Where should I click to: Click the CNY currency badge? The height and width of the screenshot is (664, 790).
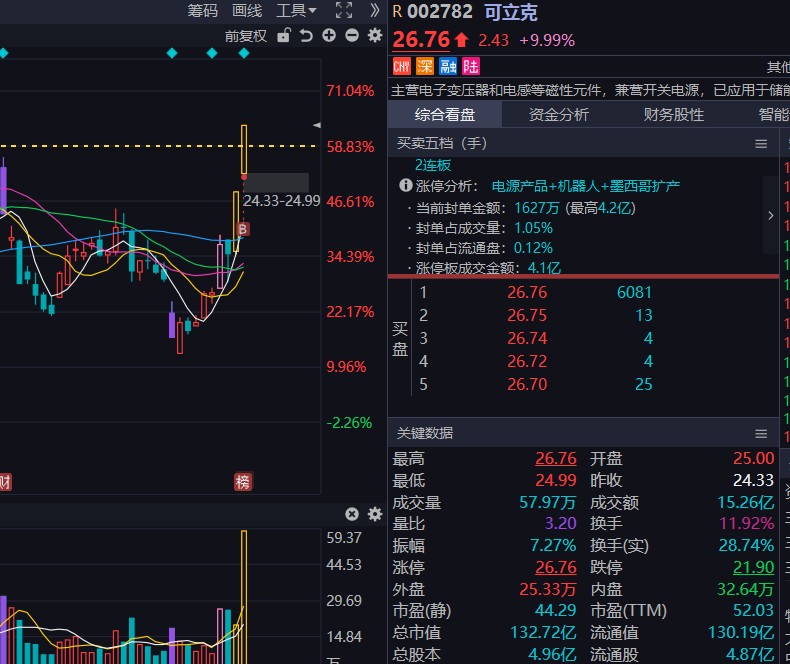(x=402, y=67)
